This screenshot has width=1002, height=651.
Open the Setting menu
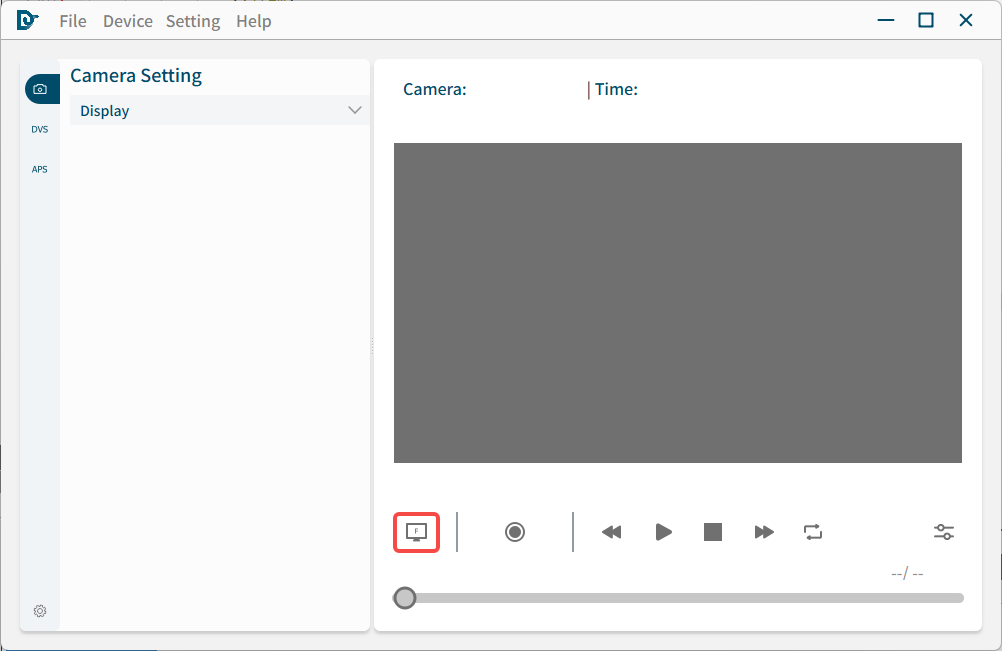193,21
